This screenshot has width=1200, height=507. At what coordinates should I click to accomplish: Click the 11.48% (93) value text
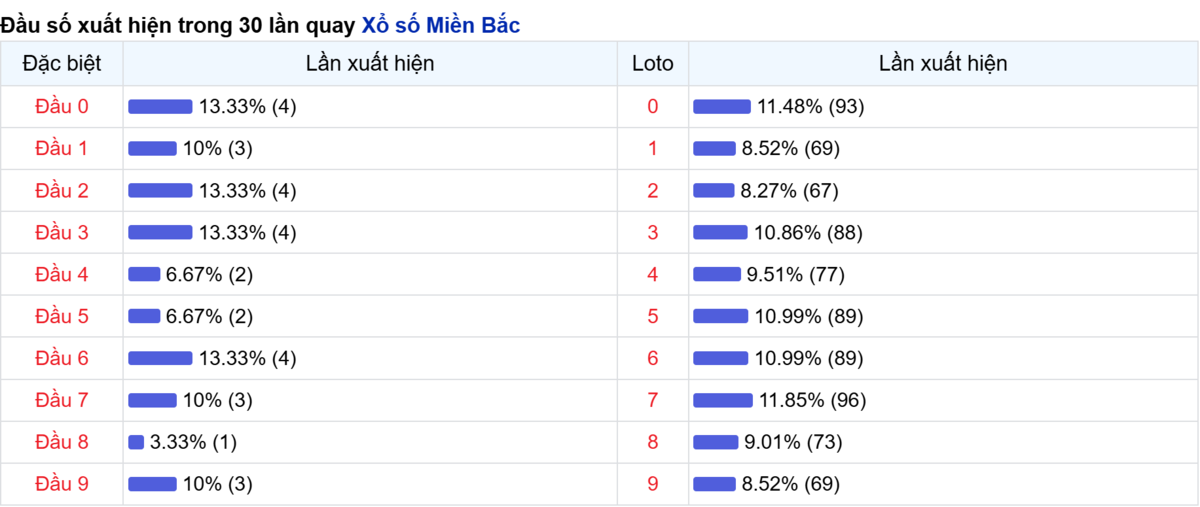tap(810, 106)
